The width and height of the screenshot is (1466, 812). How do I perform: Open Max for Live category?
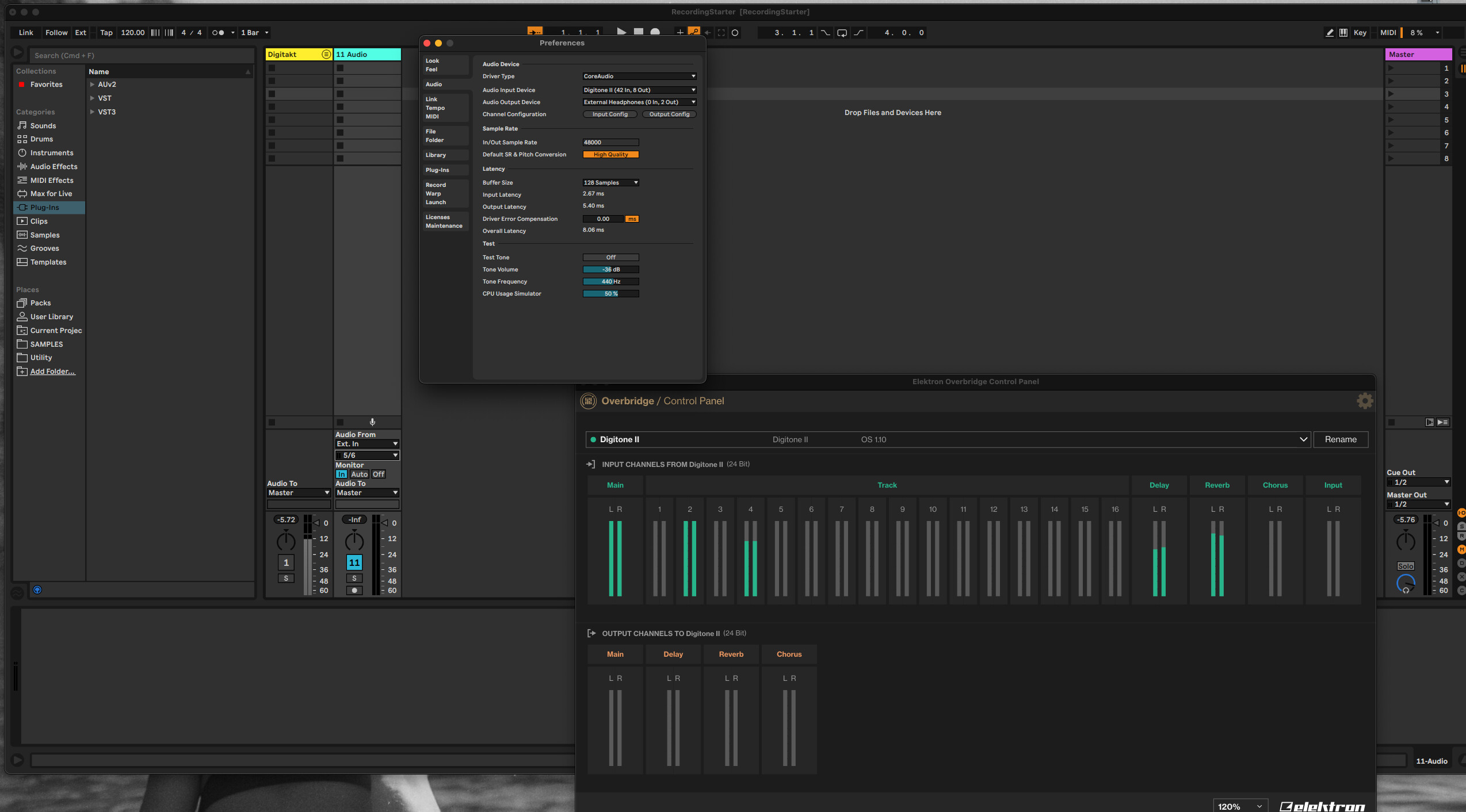(51, 193)
